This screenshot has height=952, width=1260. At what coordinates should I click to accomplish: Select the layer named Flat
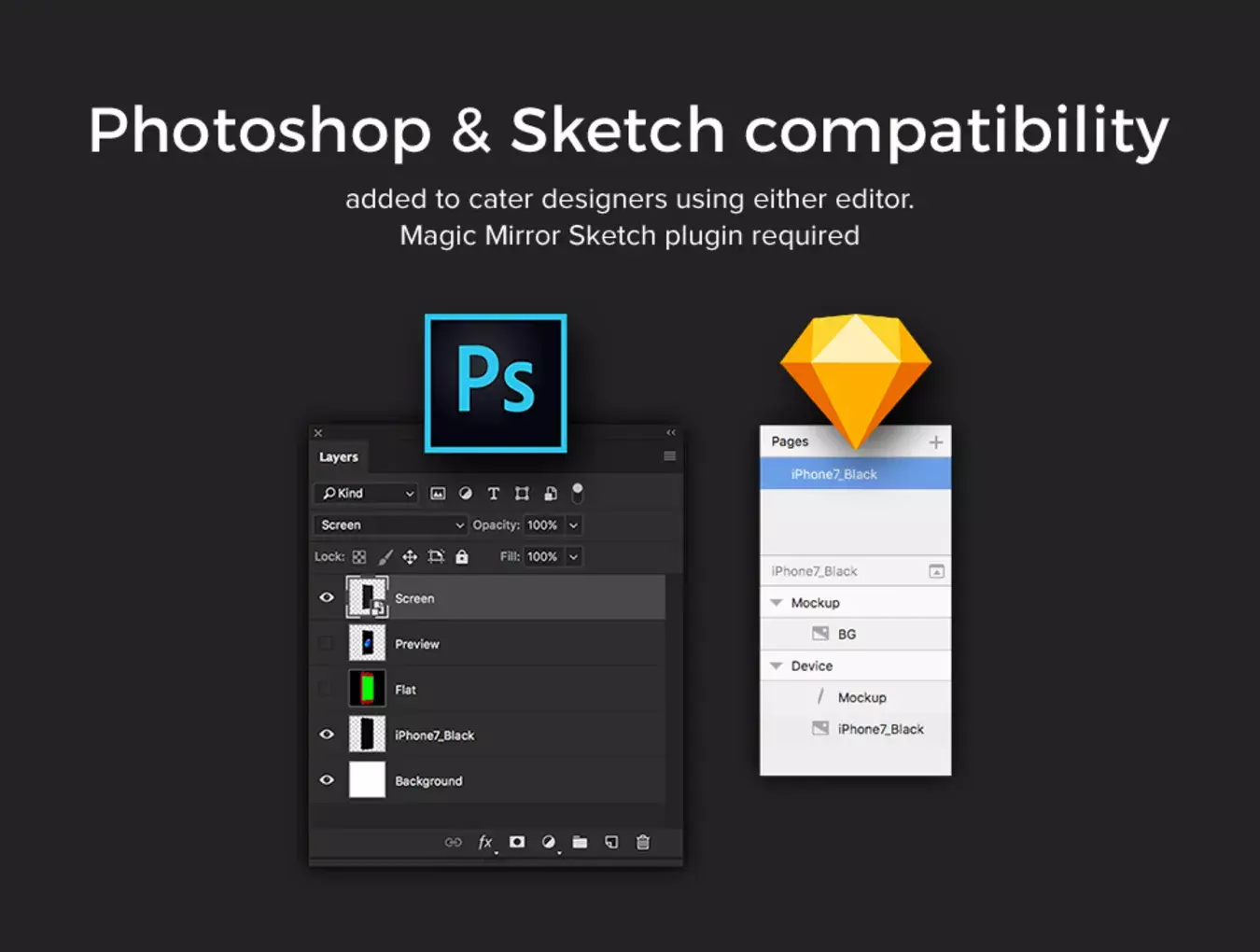[406, 691]
